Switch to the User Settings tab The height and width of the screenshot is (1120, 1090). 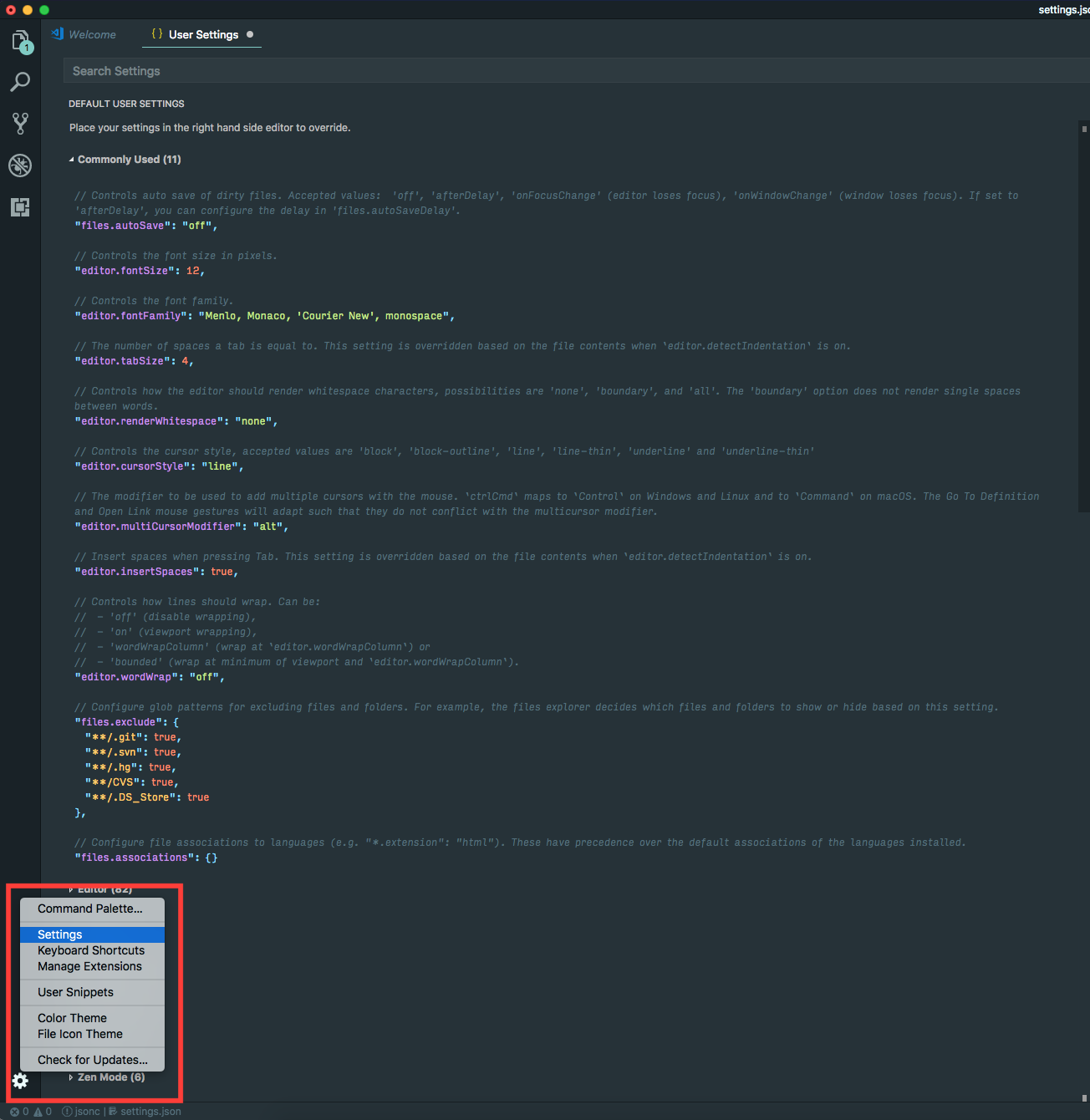[x=201, y=34]
